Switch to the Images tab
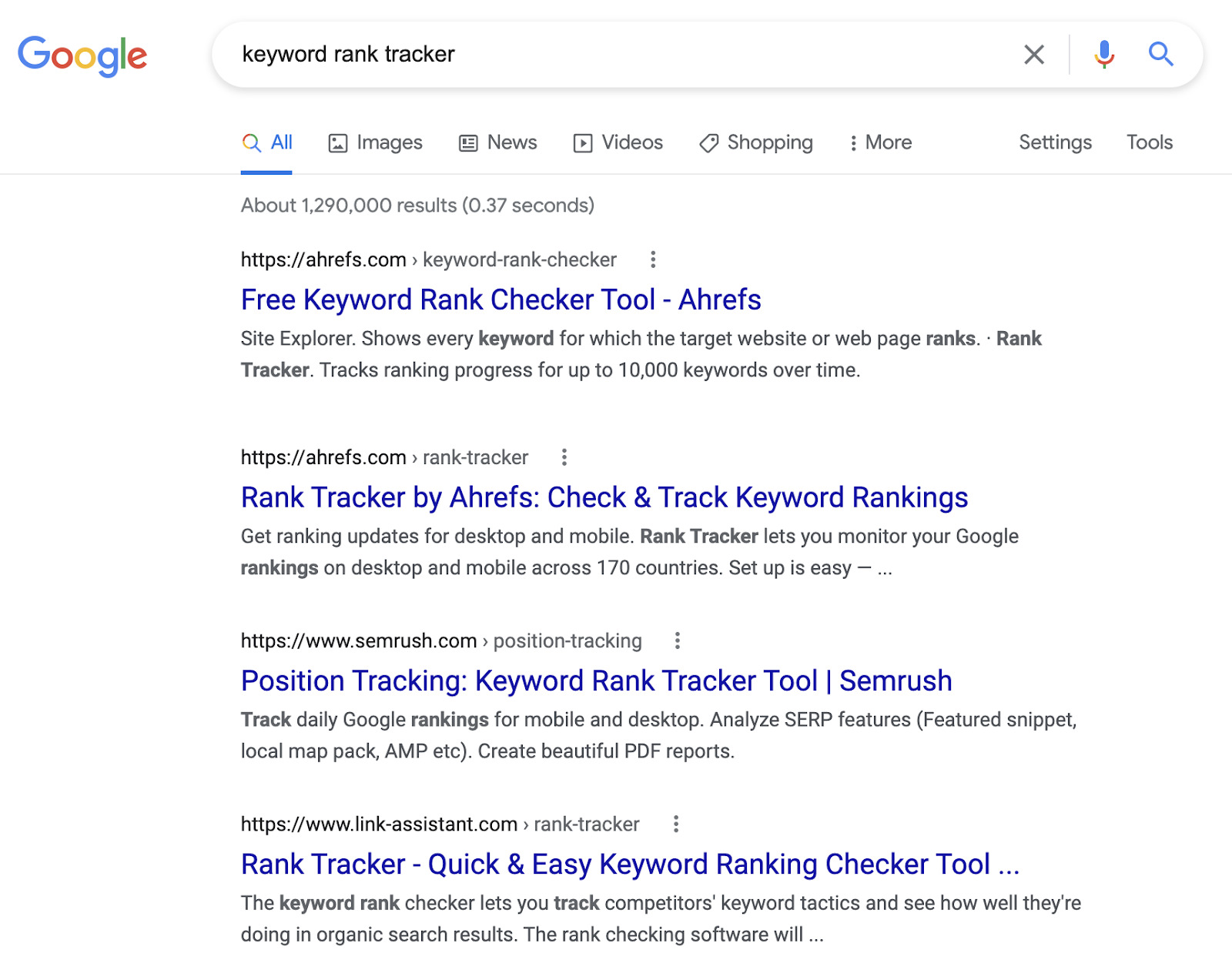 pyautogui.click(x=376, y=142)
